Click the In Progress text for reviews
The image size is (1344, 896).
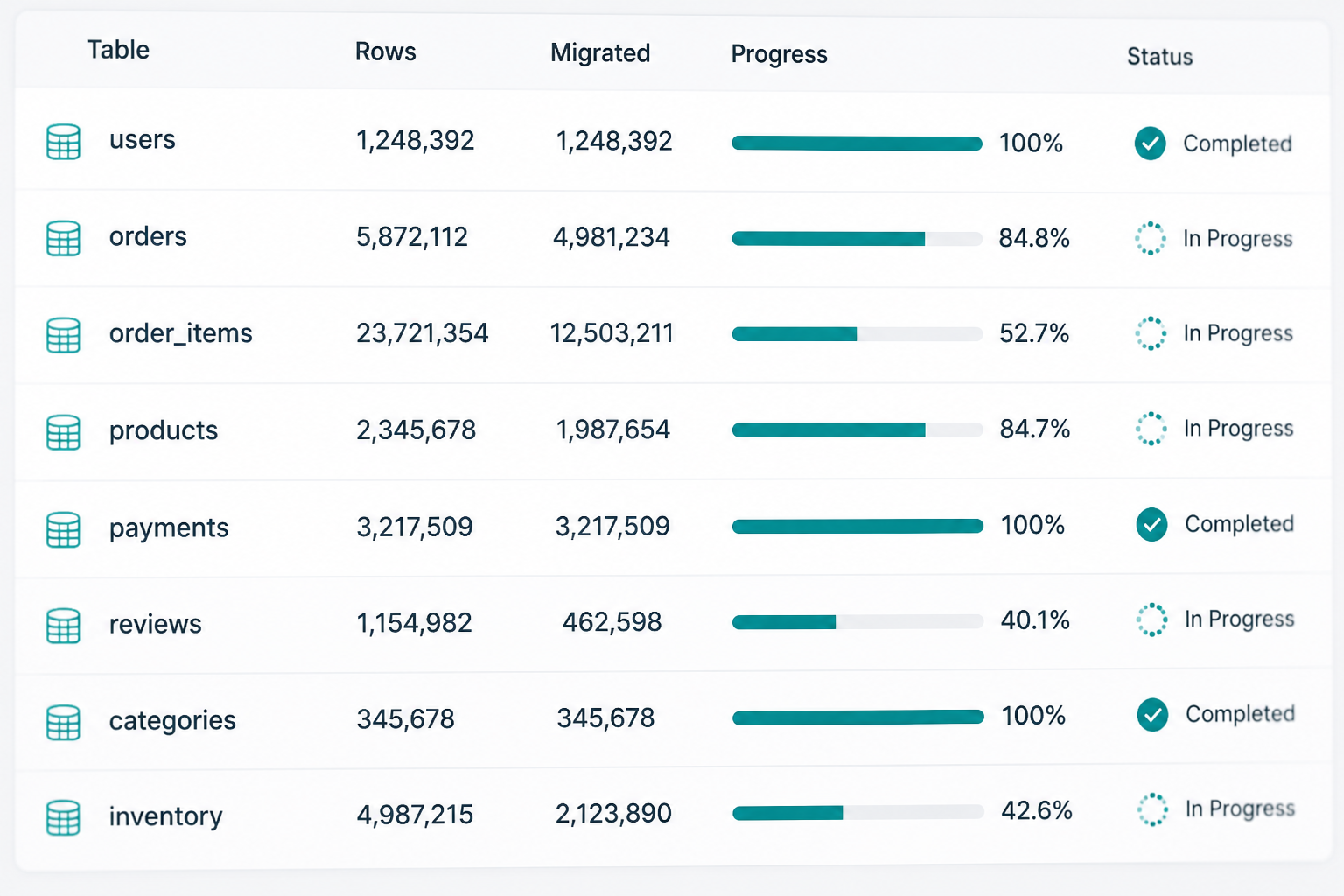pos(1240,619)
